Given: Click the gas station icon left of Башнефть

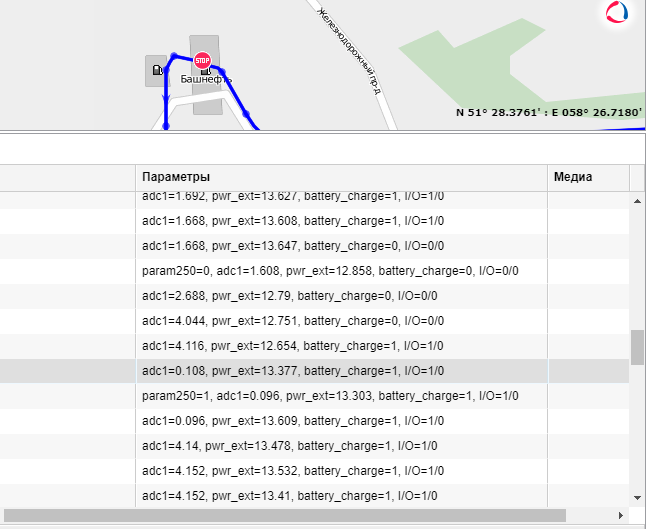Looking at the screenshot, I should pyautogui.click(x=157, y=70).
